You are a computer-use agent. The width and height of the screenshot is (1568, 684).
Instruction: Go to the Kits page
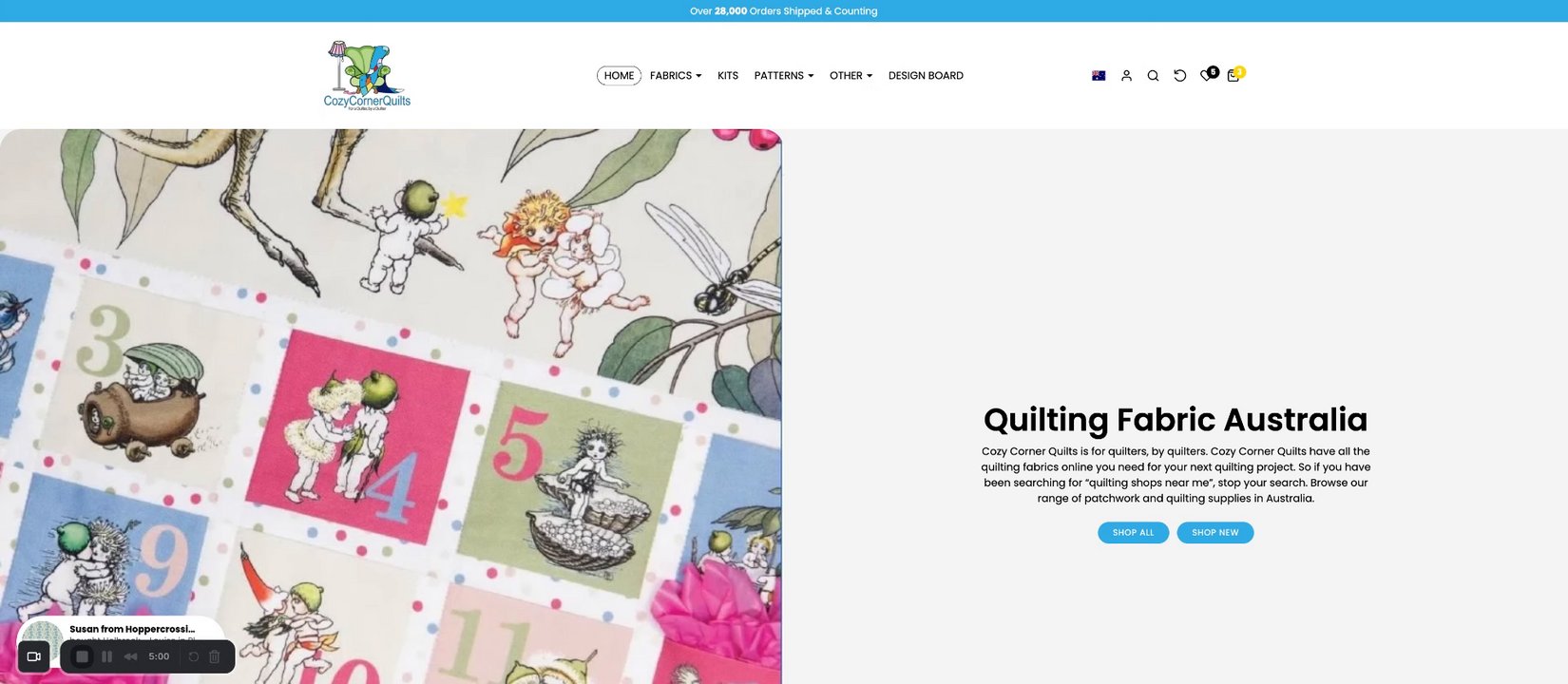[728, 76]
